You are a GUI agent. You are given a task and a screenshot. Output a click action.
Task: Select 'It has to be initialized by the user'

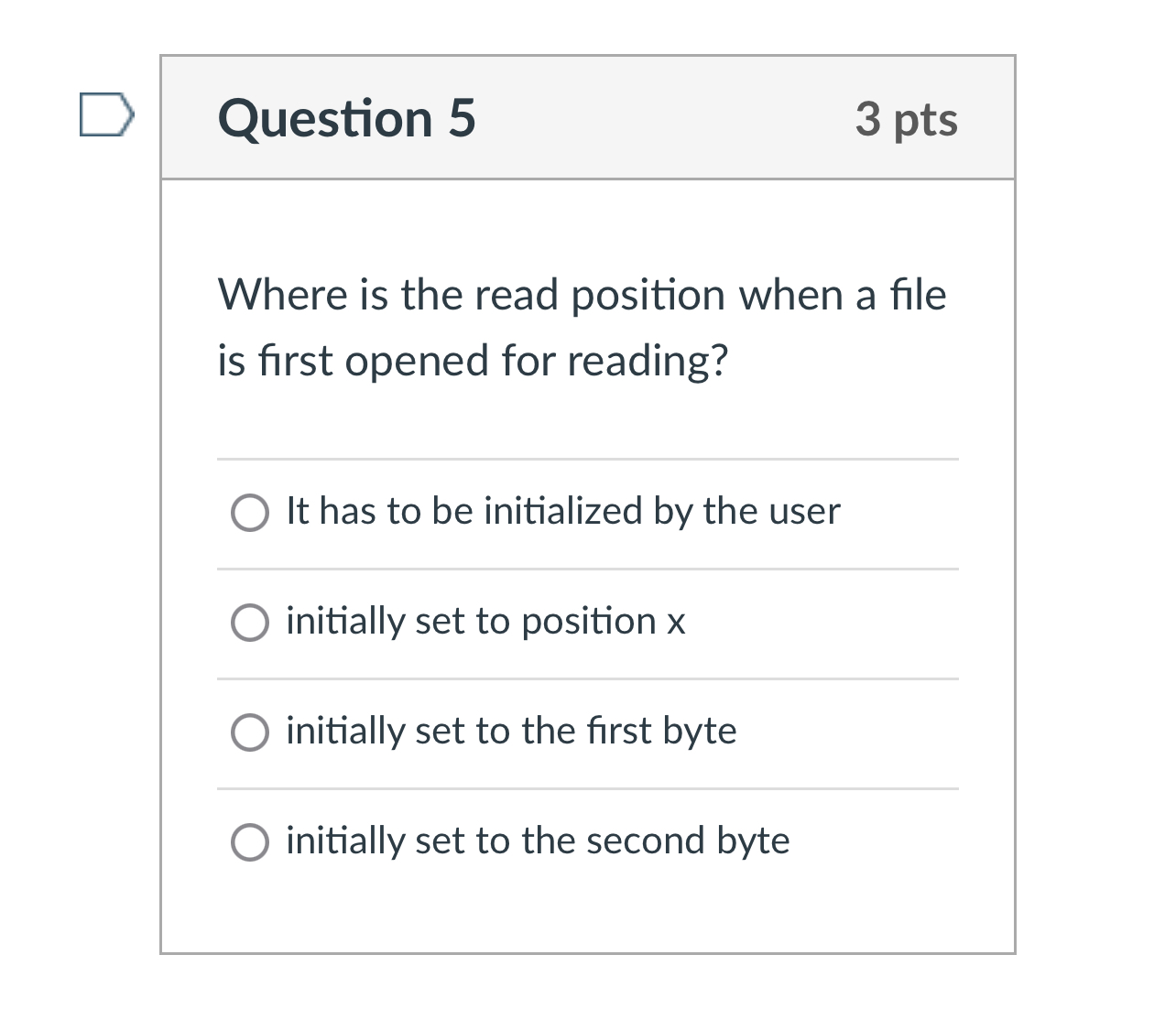(561, 513)
